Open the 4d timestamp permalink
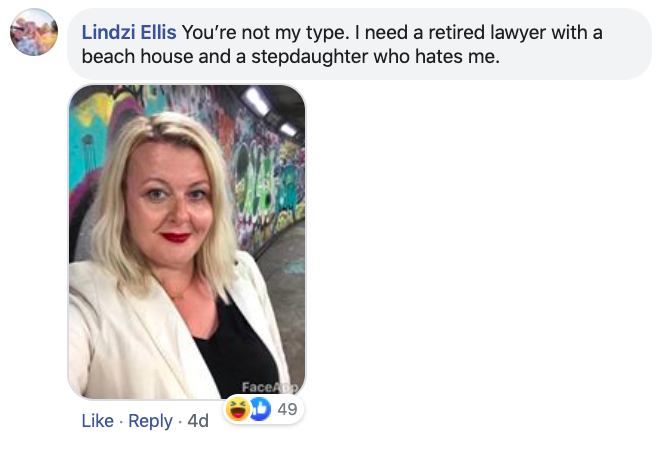 click(x=198, y=421)
